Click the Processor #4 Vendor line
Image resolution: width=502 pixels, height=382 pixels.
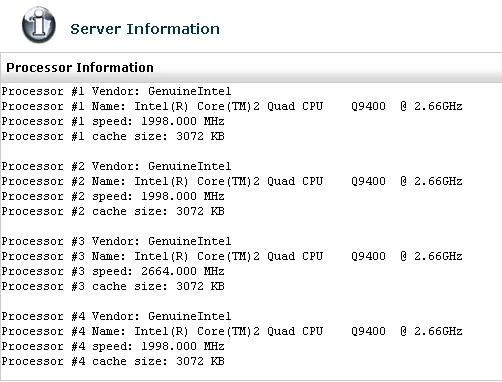point(116,316)
